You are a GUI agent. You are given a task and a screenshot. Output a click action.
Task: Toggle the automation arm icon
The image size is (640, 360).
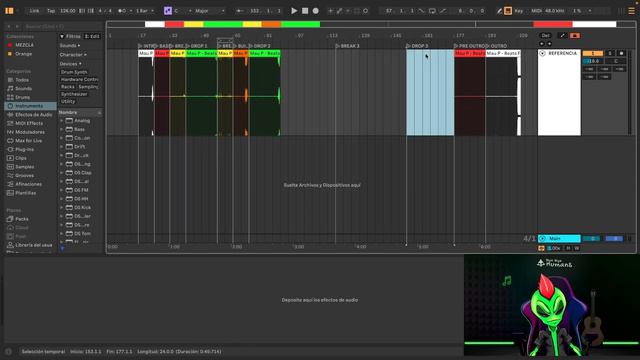coord(339,11)
